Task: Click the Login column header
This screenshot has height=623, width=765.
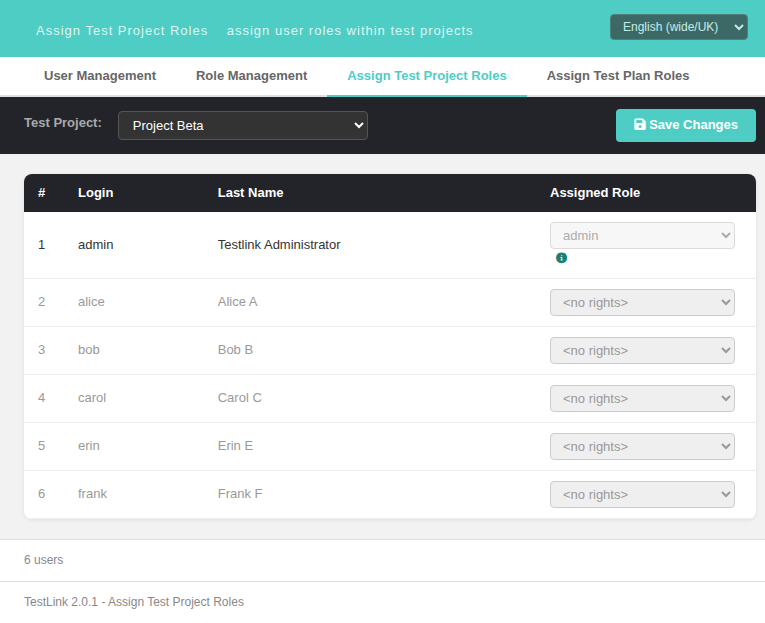Action: (96, 193)
